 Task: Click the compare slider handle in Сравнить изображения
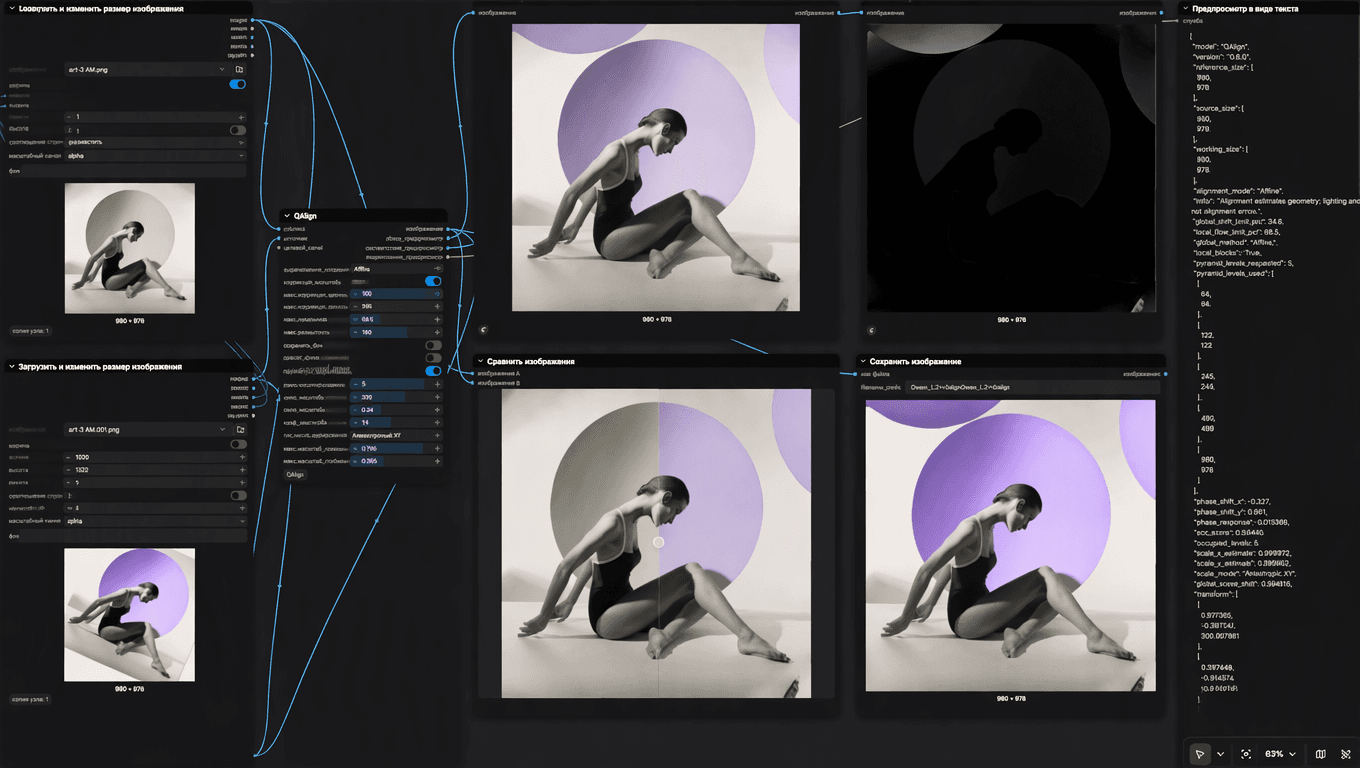click(658, 542)
